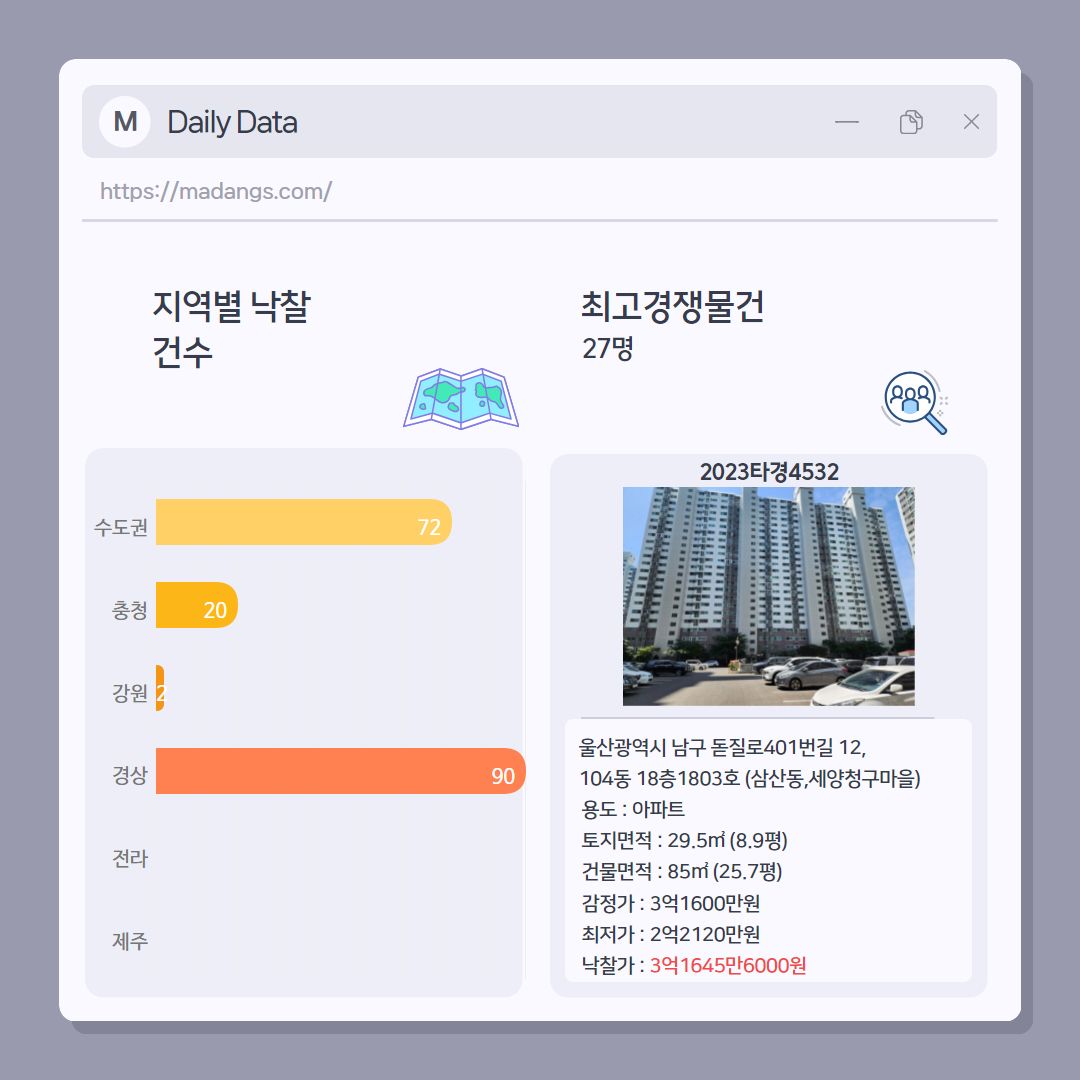Click the 전라 region label
The height and width of the screenshot is (1080, 1080).
(x=130, y=858)
